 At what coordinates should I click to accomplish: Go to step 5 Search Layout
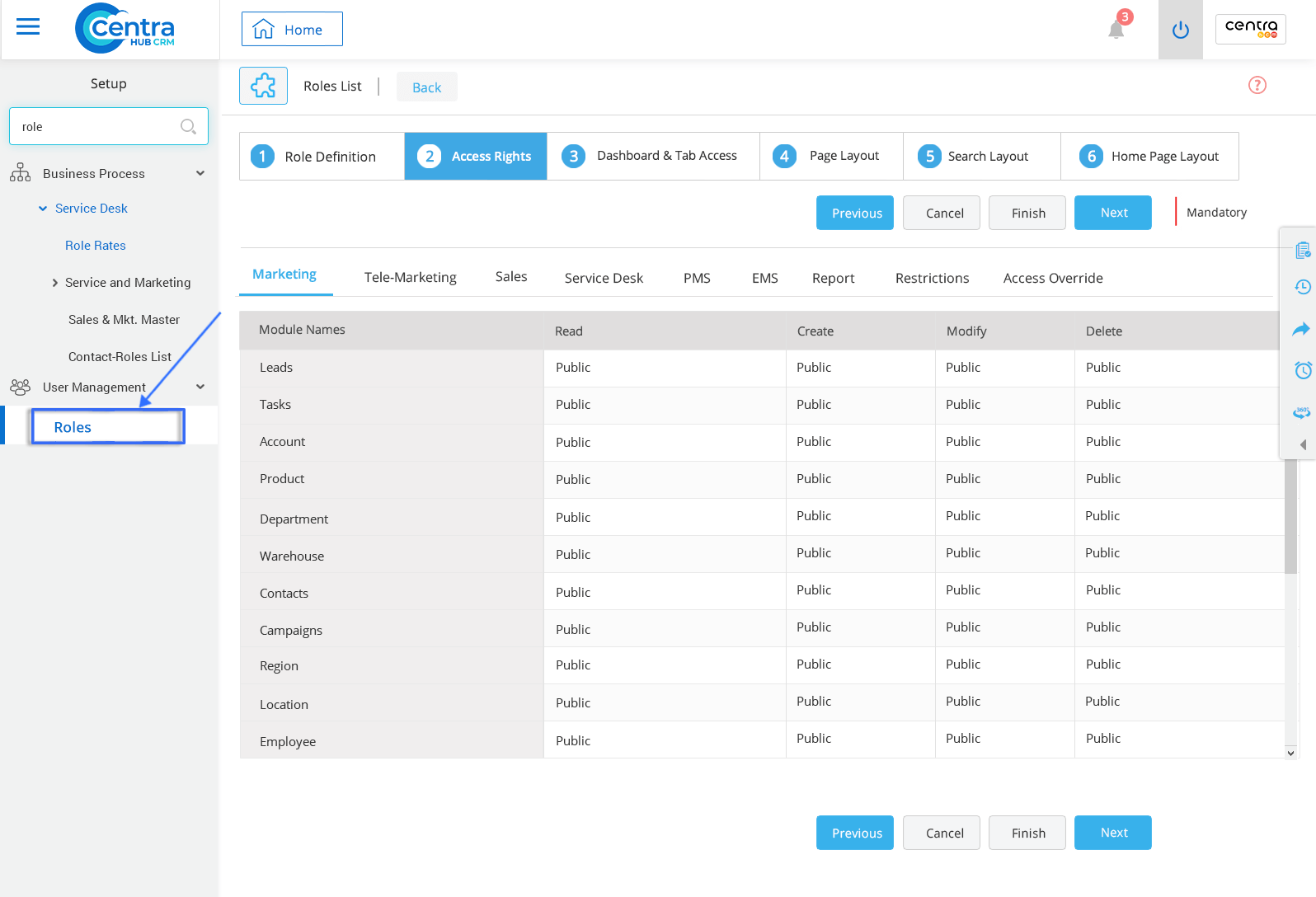click(x=982, y=156)
